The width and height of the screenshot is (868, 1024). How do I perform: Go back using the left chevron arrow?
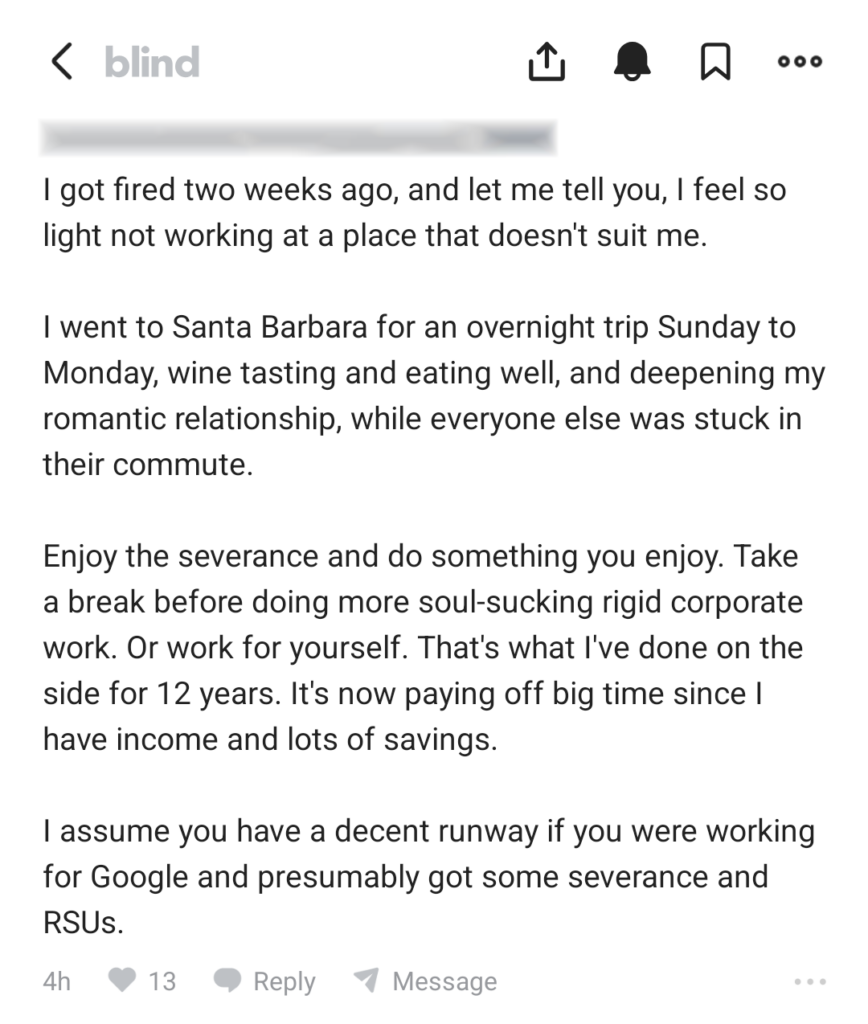click(62, 62)
